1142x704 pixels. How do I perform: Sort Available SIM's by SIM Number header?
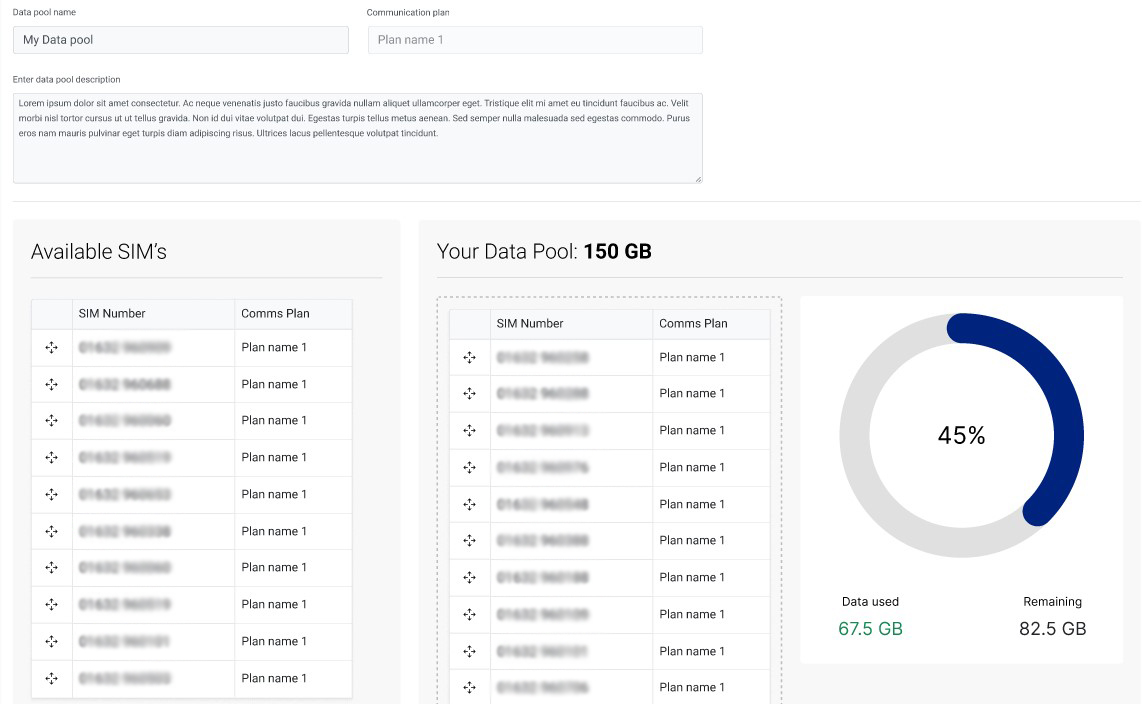[112, 314]
